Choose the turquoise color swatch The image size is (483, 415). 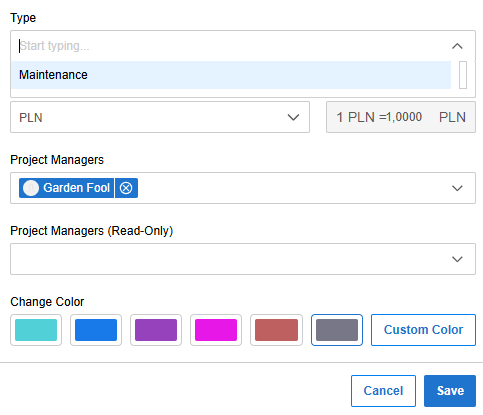coord(36,330)
